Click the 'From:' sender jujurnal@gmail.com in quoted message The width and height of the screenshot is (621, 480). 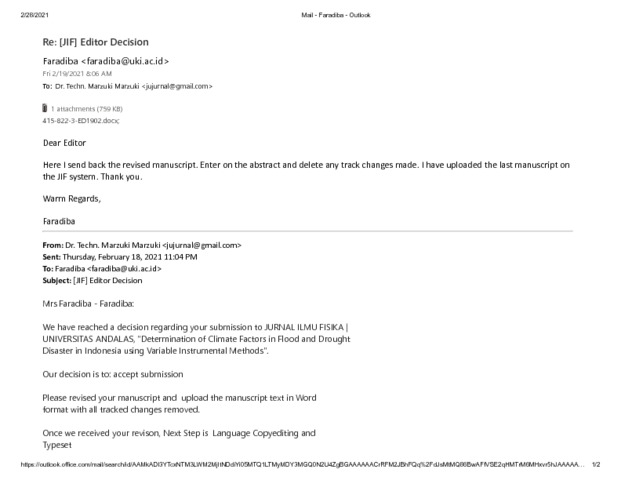(202, 245)
